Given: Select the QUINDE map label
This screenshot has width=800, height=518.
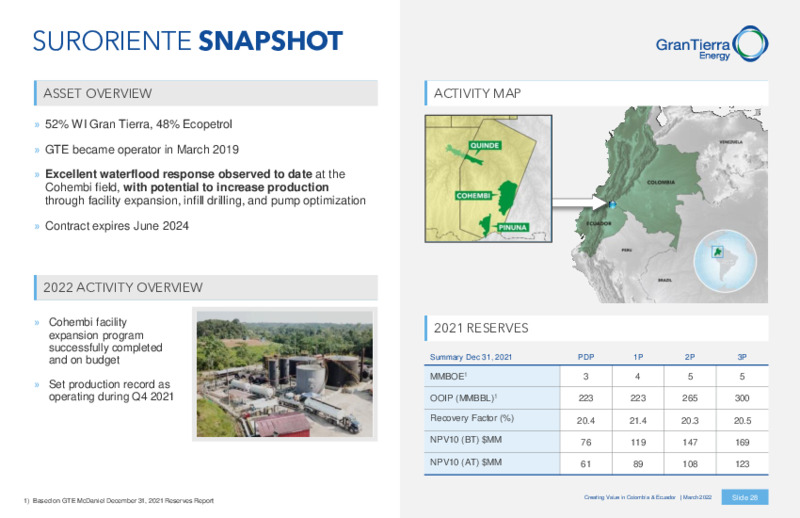Looking at the screenshot, I should point(484,145).
